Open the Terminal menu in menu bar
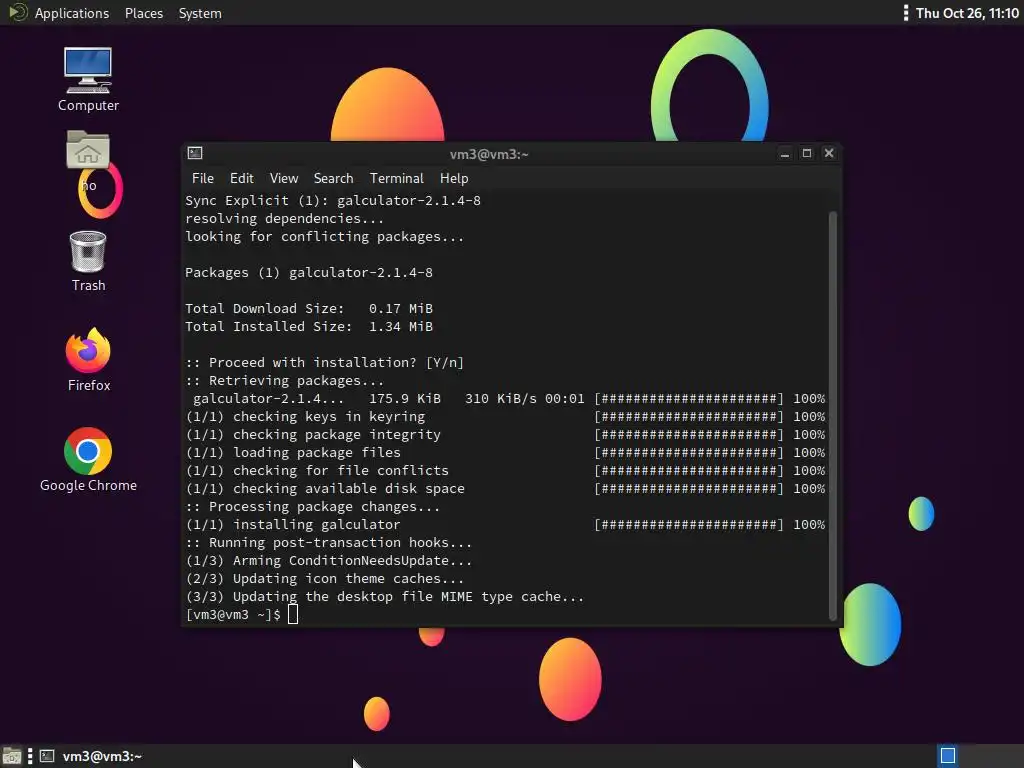1024x768 pixels. [396, 178]
